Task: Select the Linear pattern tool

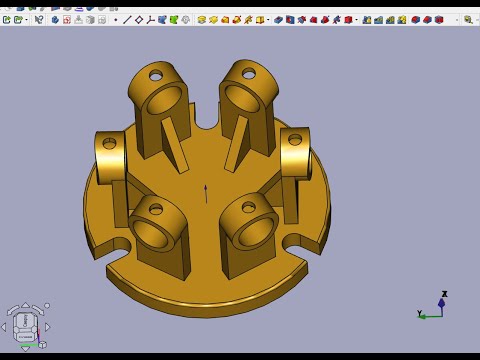Action: pos(378,20)
